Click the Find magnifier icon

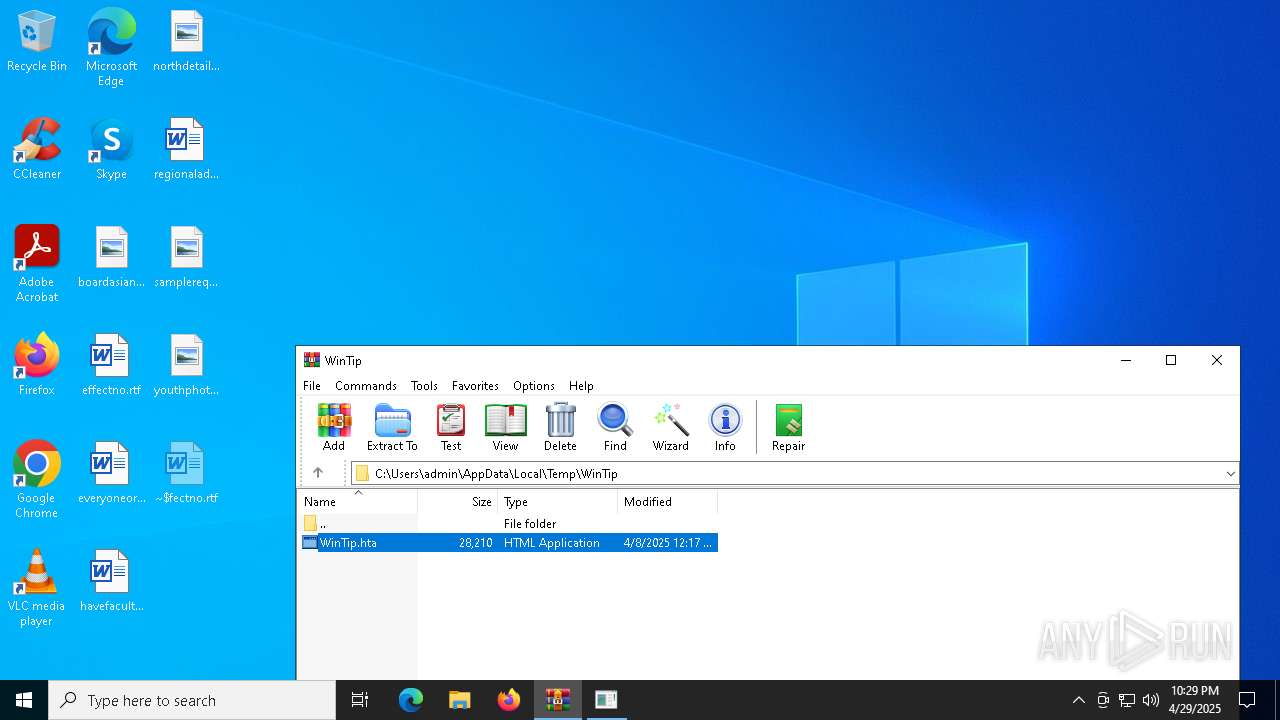(x=615, y=428)
